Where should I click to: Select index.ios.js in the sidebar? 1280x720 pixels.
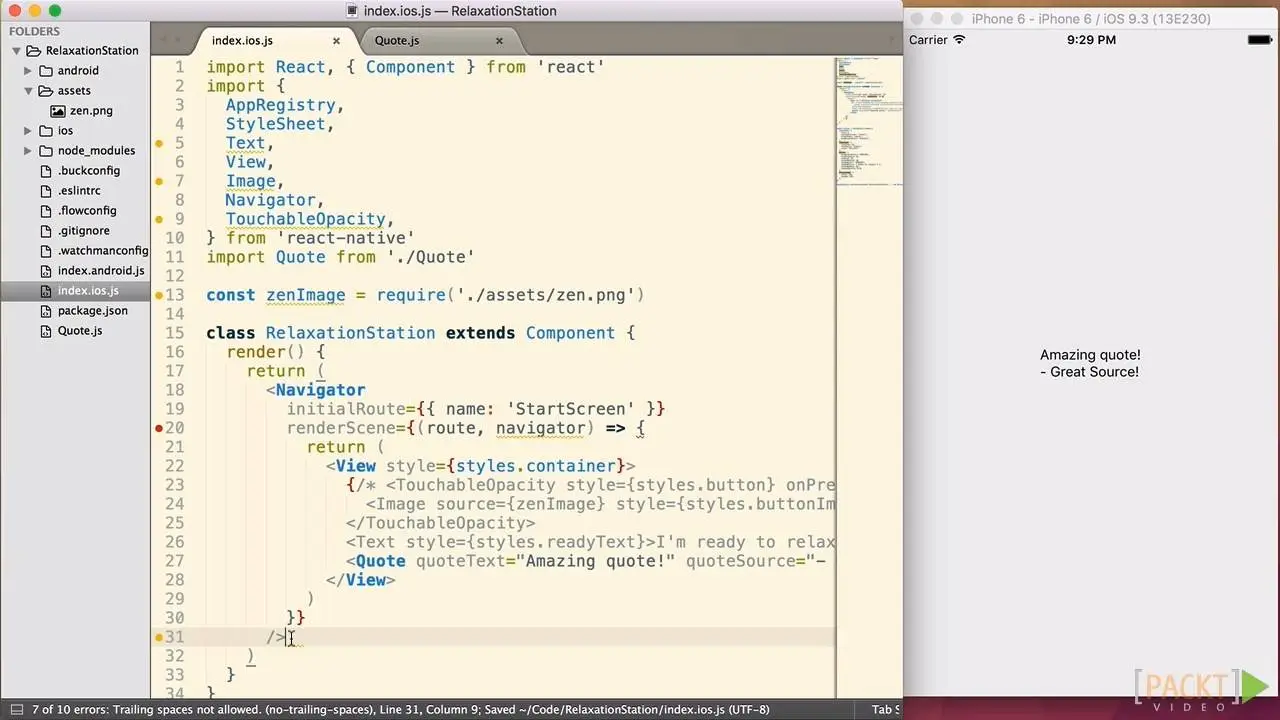[88, 291]
